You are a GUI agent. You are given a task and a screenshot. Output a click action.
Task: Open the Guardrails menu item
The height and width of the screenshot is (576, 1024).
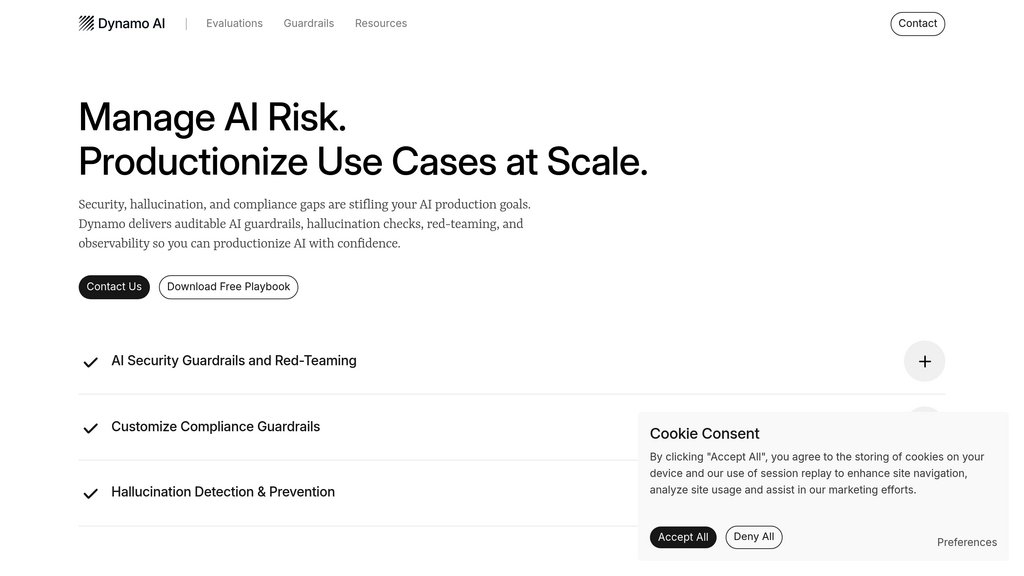click(308, 23)
